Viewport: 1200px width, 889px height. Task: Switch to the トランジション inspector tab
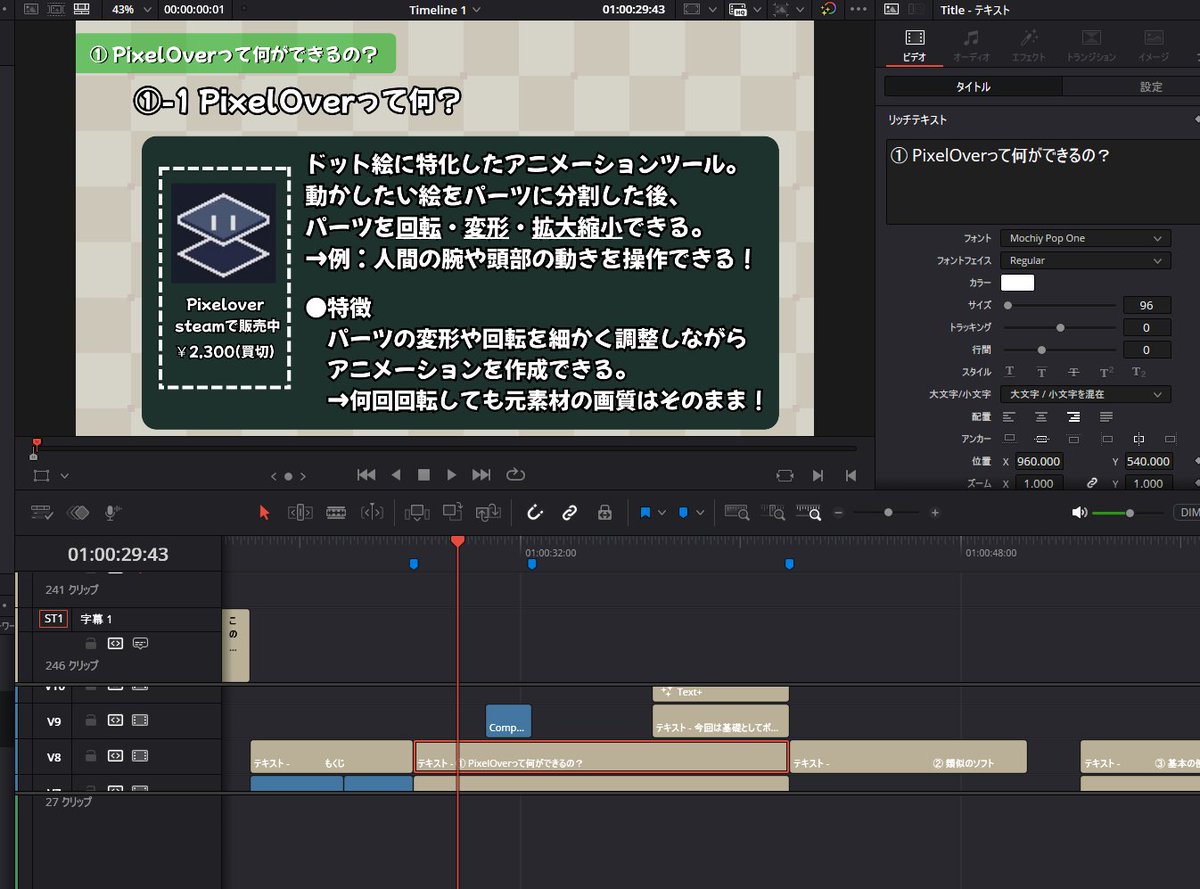click(x=1091, y=45)
